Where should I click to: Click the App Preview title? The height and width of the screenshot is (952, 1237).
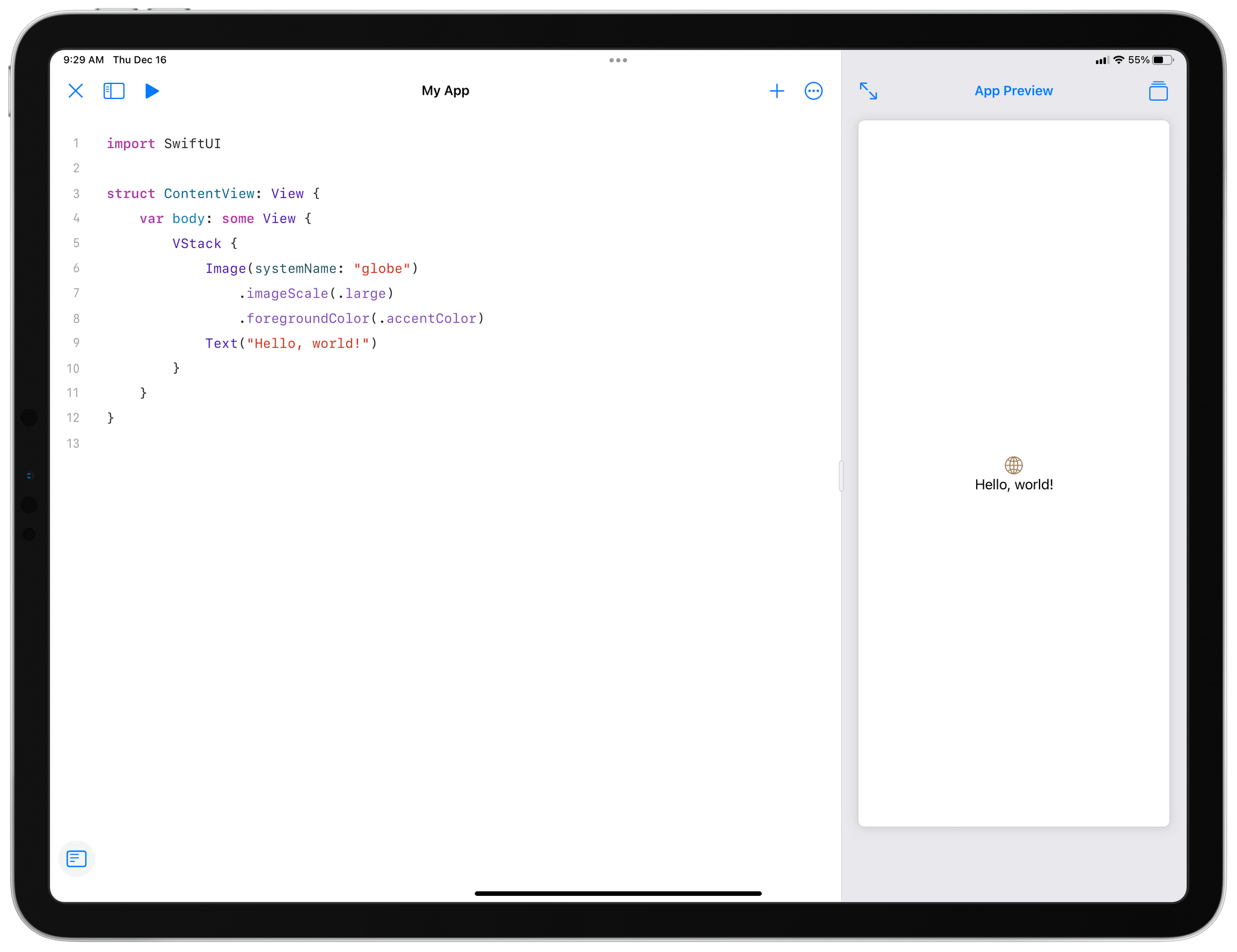pyautogui.click(x=1014, y=91)
